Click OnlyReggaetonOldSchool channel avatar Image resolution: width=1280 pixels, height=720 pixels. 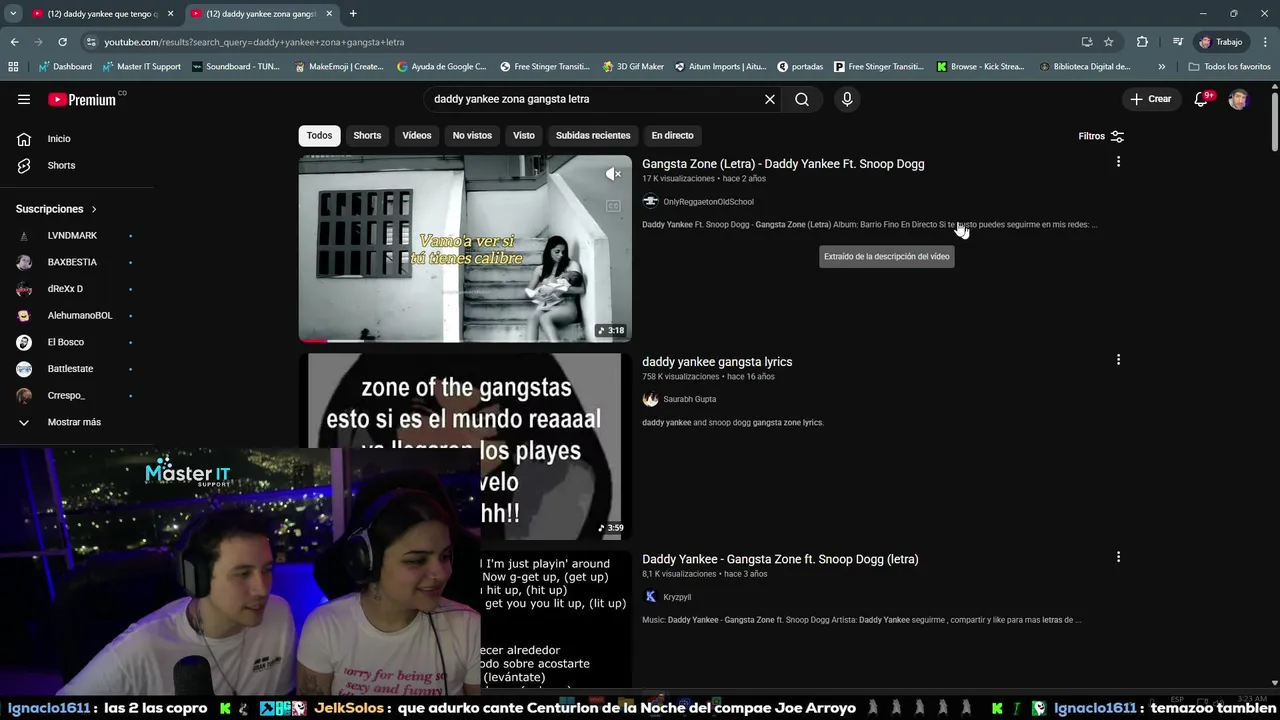[x=650, y=201]
